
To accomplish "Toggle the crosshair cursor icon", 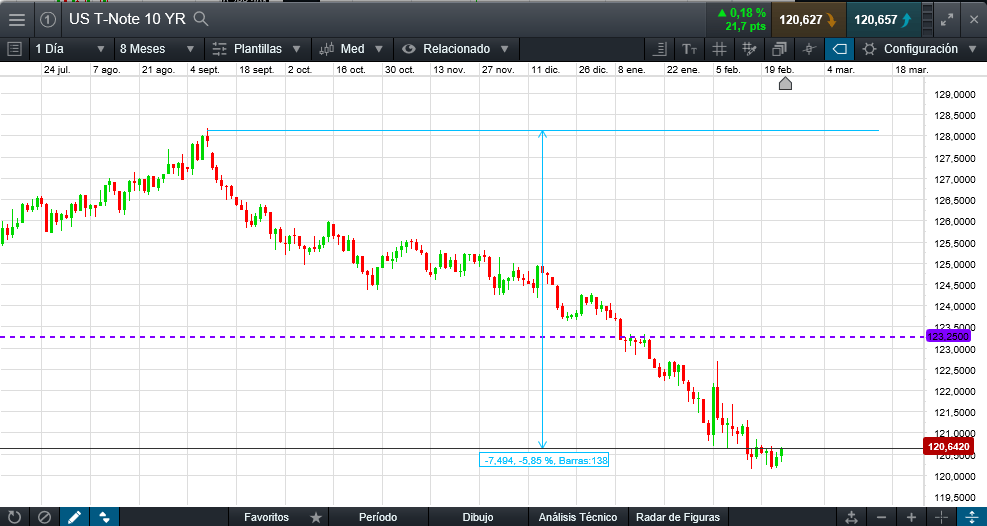I will [x=809, y=49].
